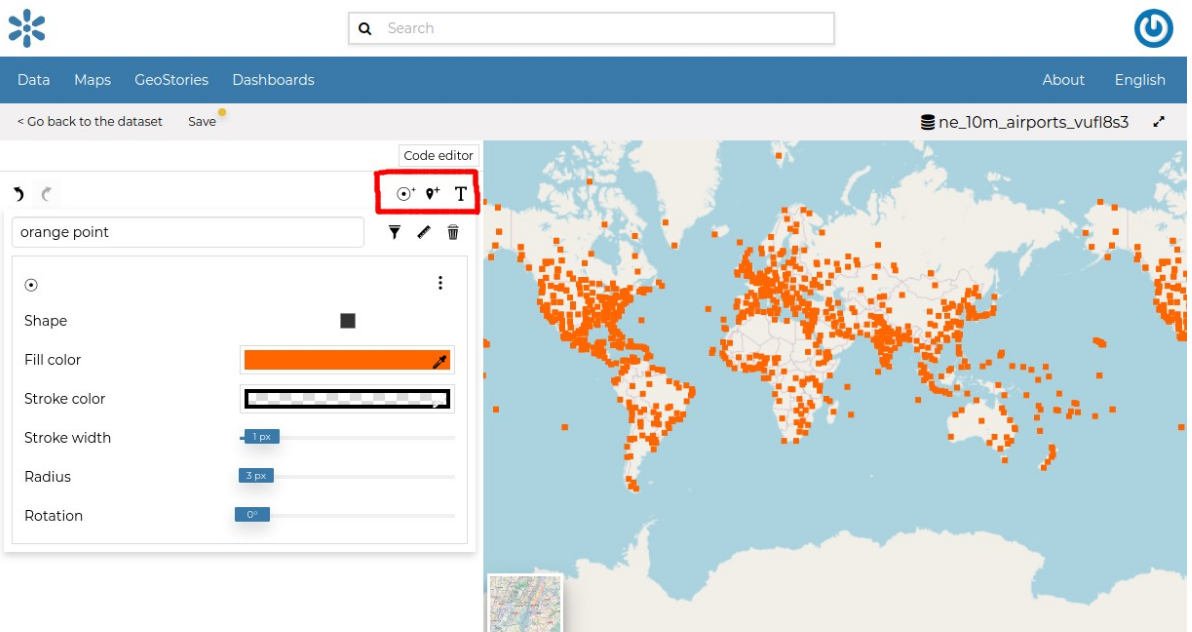1192x632 pixels.
Task: Open the Maps menu
Action: pyautogui.click(x=92, y=80)
